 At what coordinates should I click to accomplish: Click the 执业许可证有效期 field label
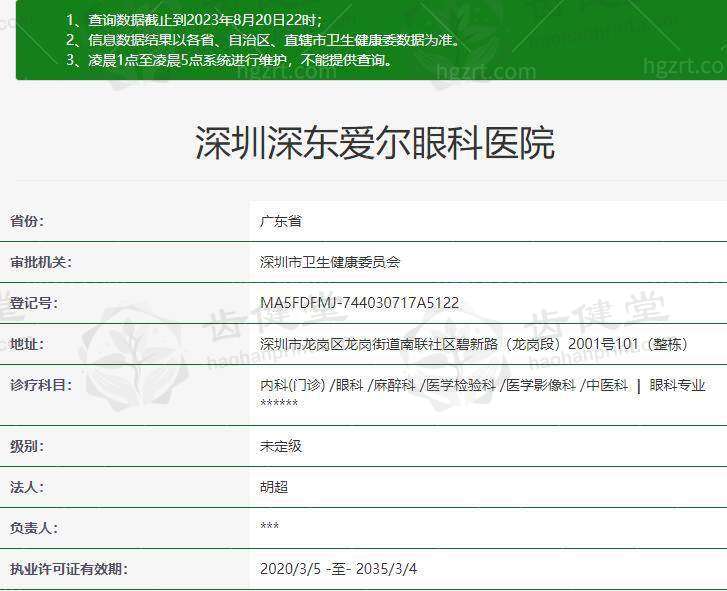click(69, 569)
